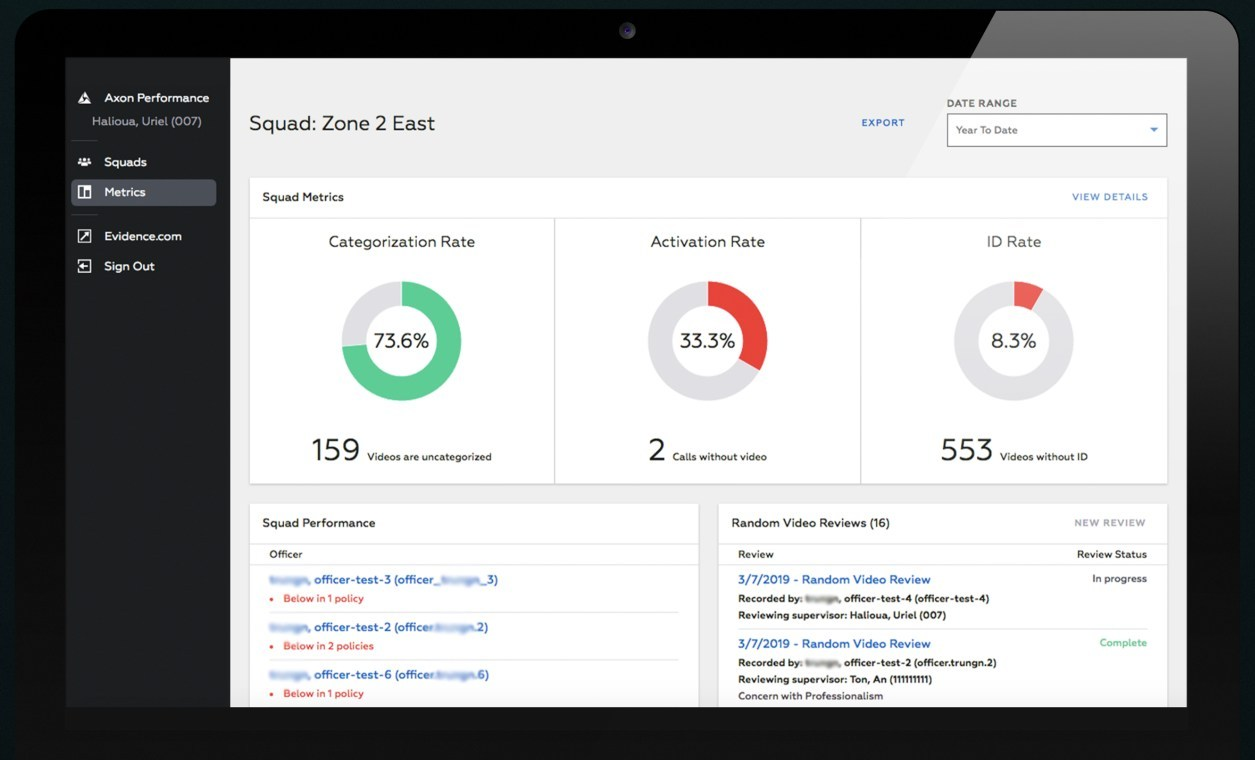Open the Squads section

pos(124,161)
